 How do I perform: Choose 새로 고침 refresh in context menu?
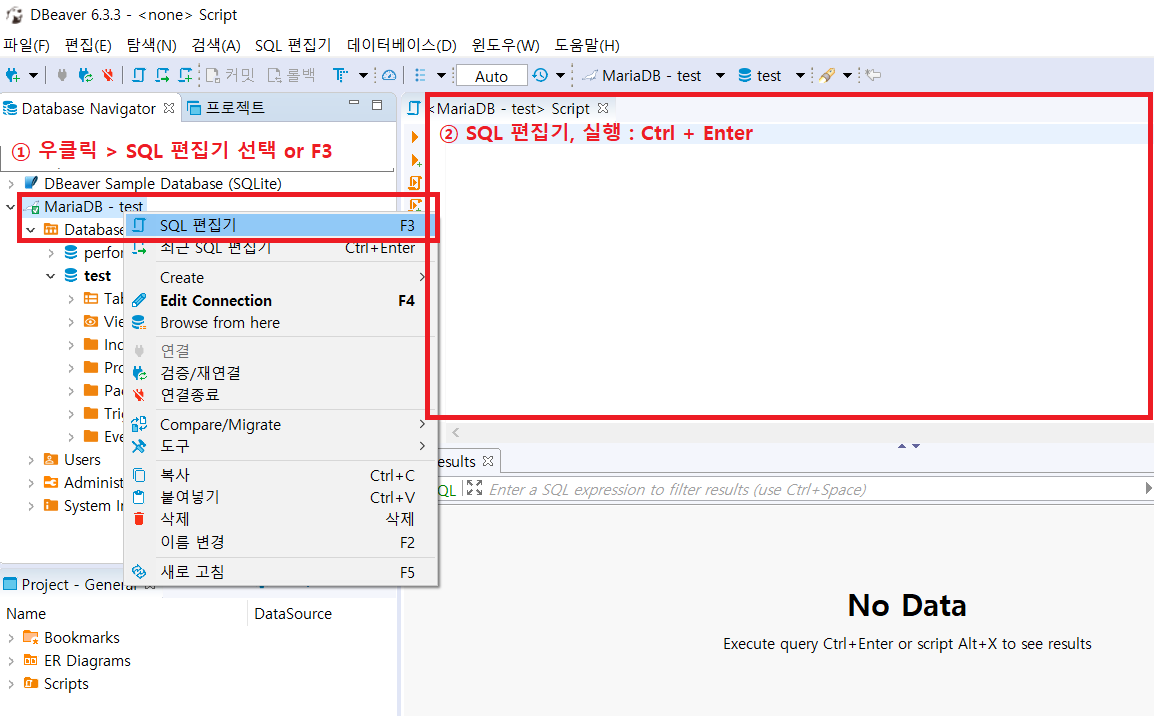pyautogui.click(x=282, y=572)
